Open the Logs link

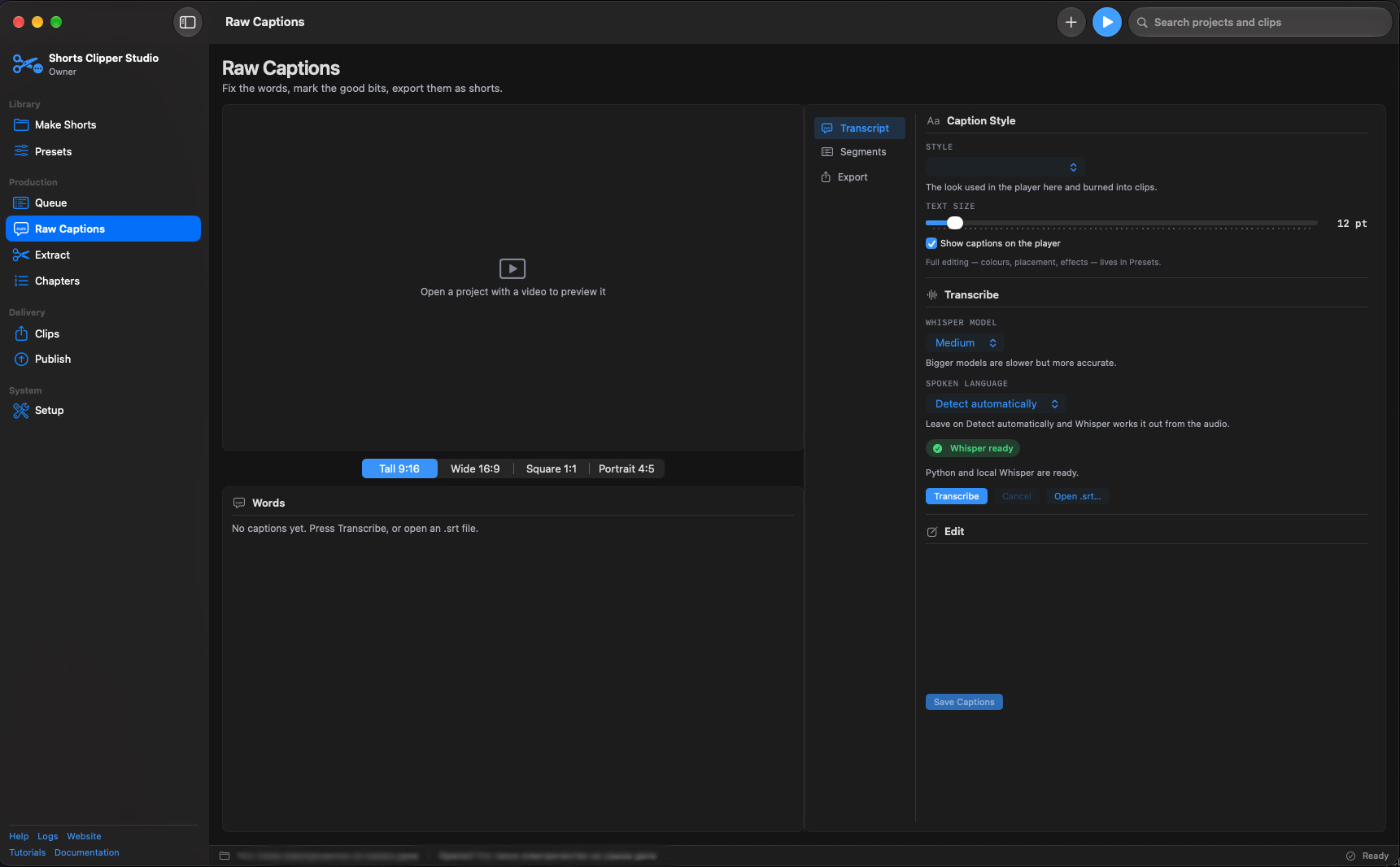(x=48, y=836)
